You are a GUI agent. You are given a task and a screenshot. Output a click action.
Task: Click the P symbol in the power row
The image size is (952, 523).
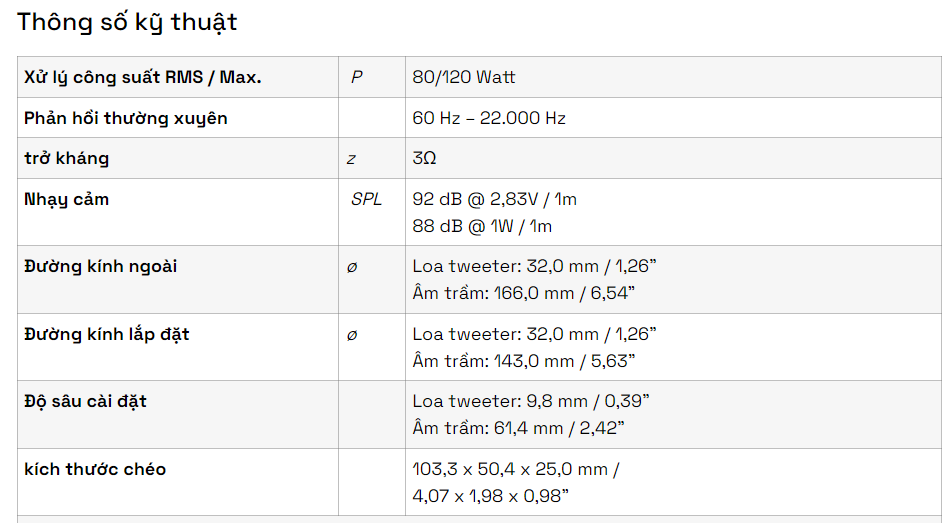pos(356,77)
